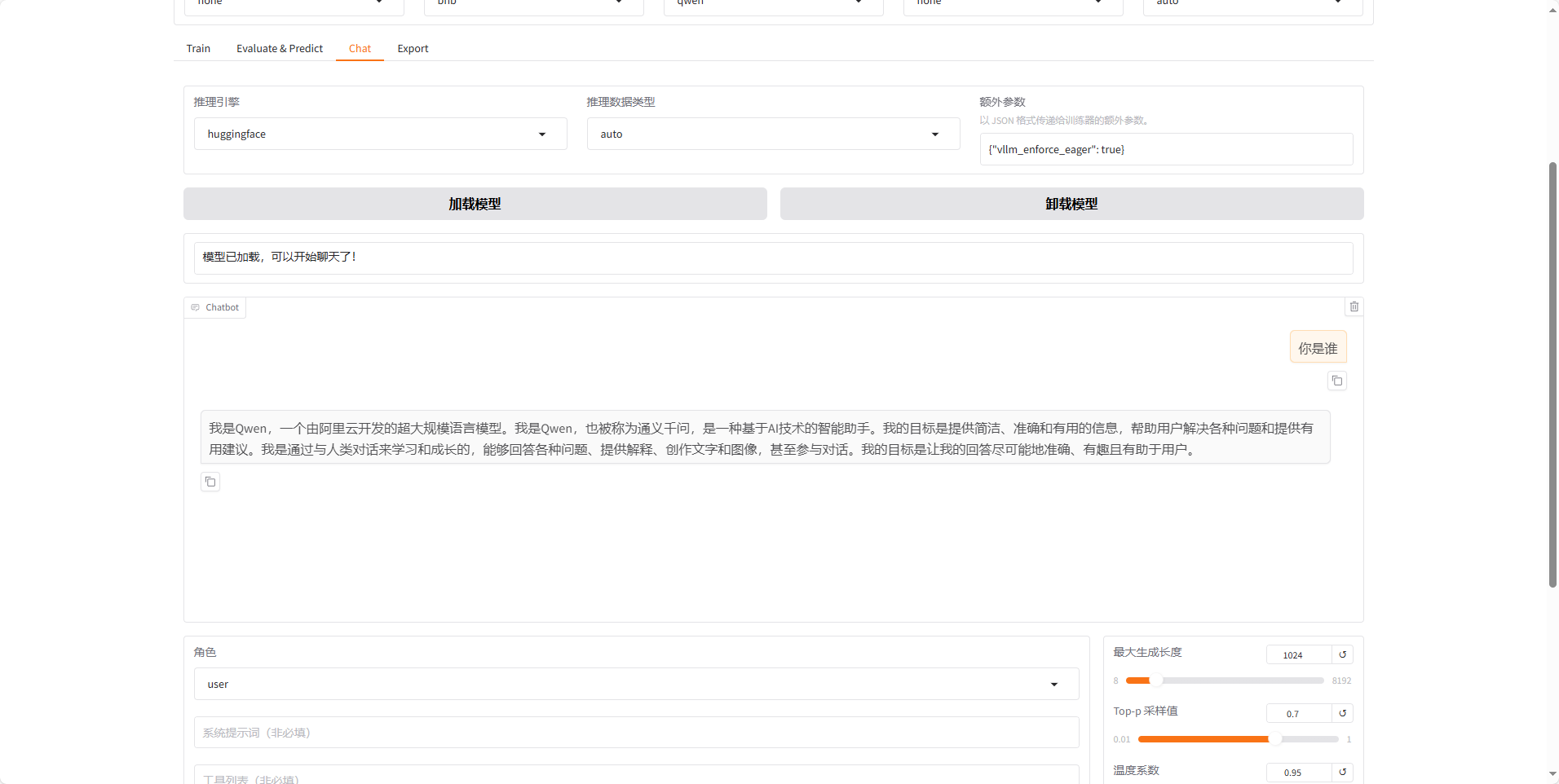
Task: Click the 加载模型 button
Action: [475, 204]
